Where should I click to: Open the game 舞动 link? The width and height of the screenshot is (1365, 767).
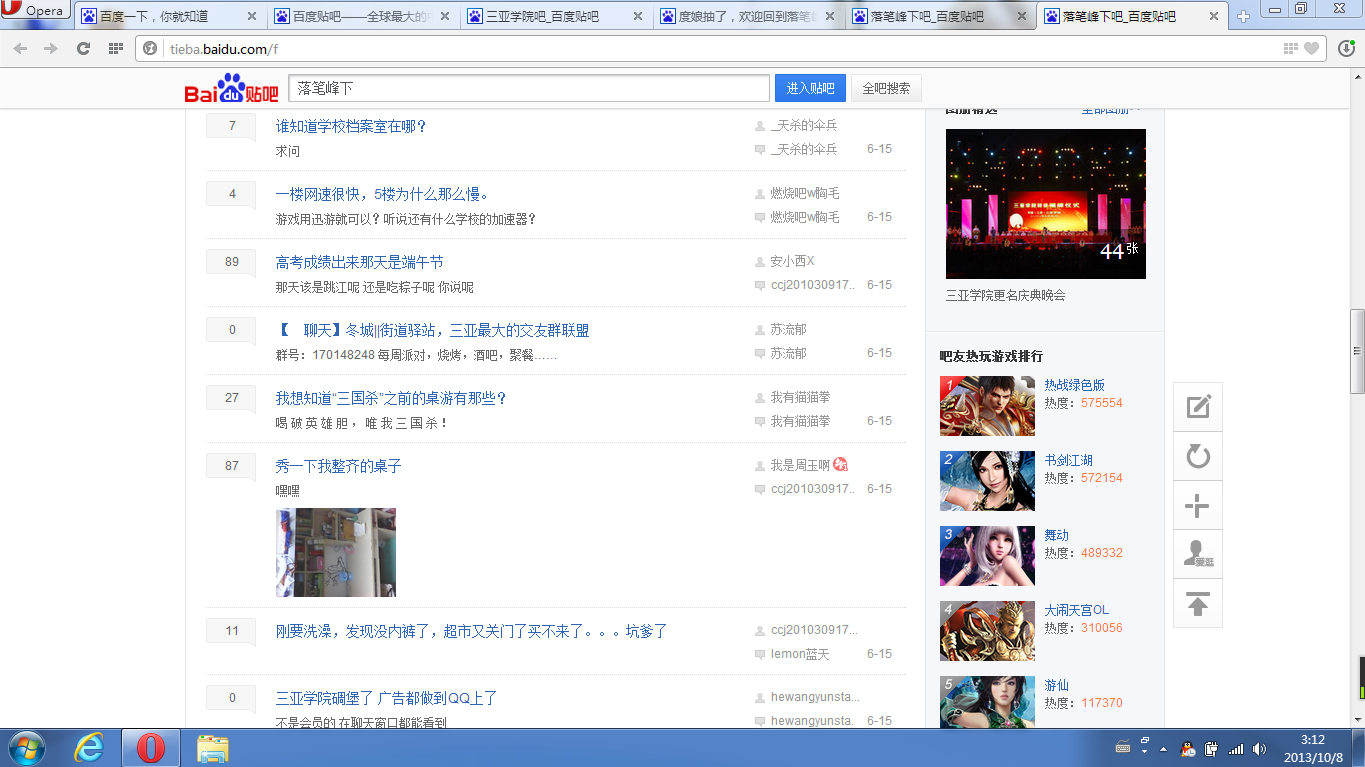[1056, 535]
